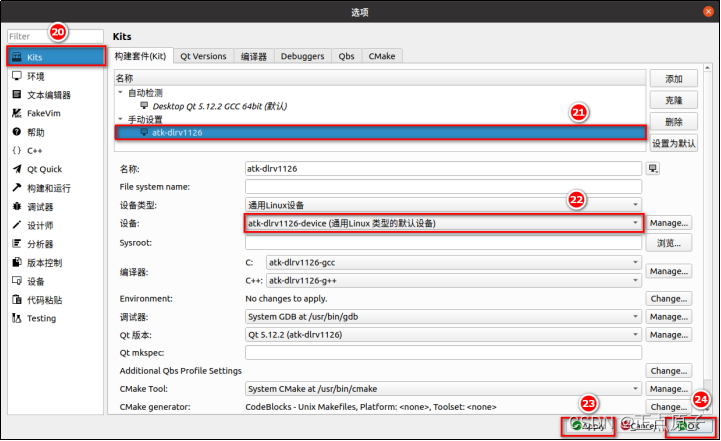Viewport: 721px width, 441px height.
Task: Open the 分析器 category icon
Action: click(17, 244)
